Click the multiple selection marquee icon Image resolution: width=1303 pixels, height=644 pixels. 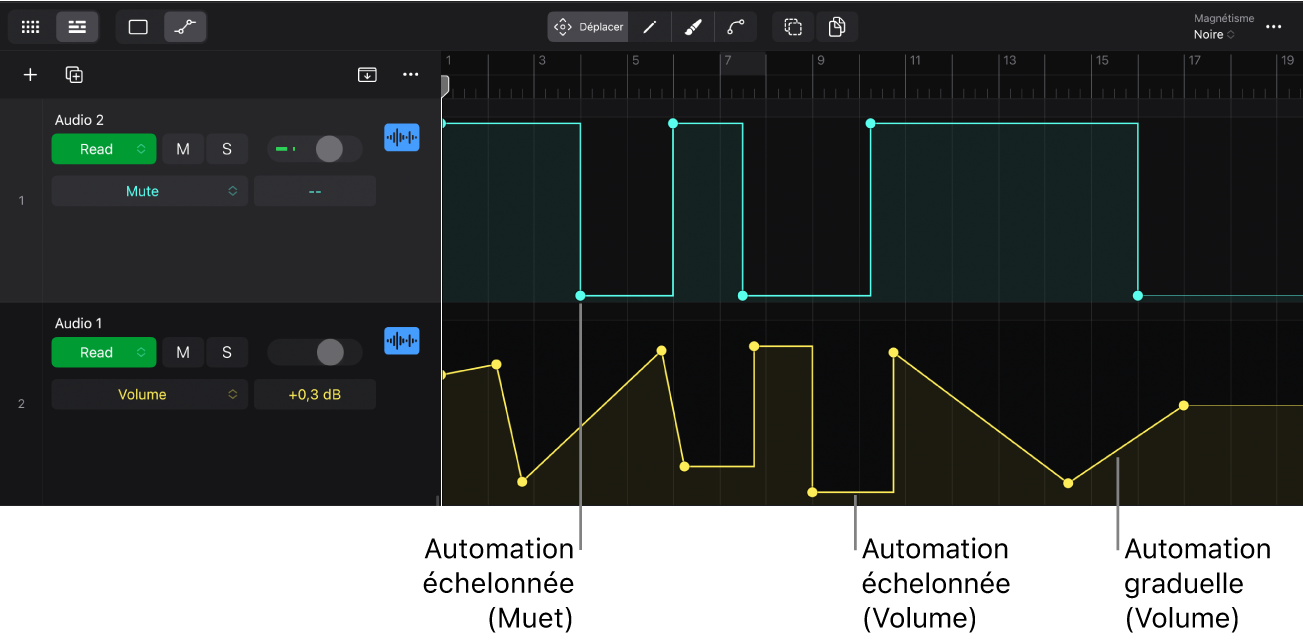pyautogui.click(x=793, y=27)
